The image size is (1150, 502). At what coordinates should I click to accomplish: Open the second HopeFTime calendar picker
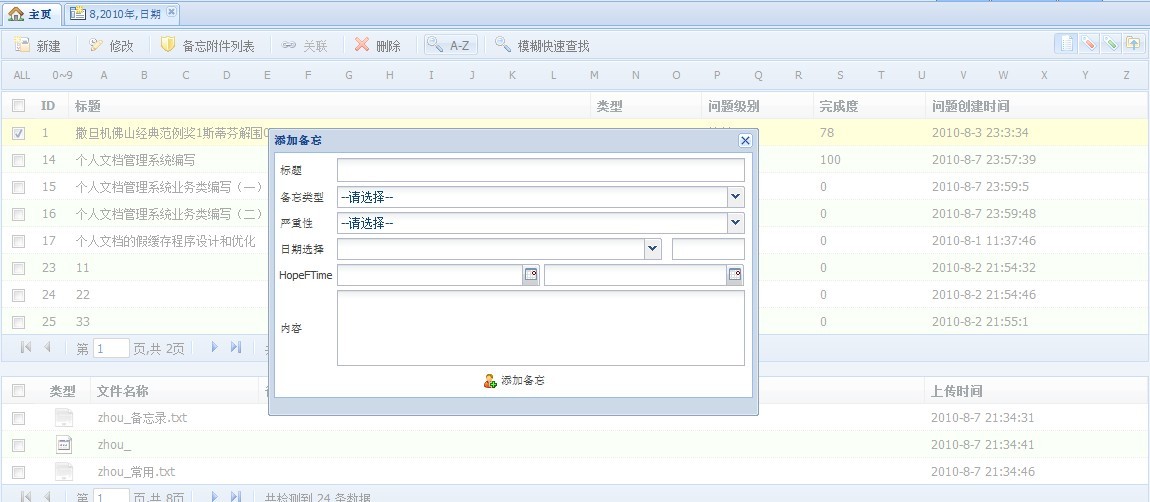(x=735, y=275)
